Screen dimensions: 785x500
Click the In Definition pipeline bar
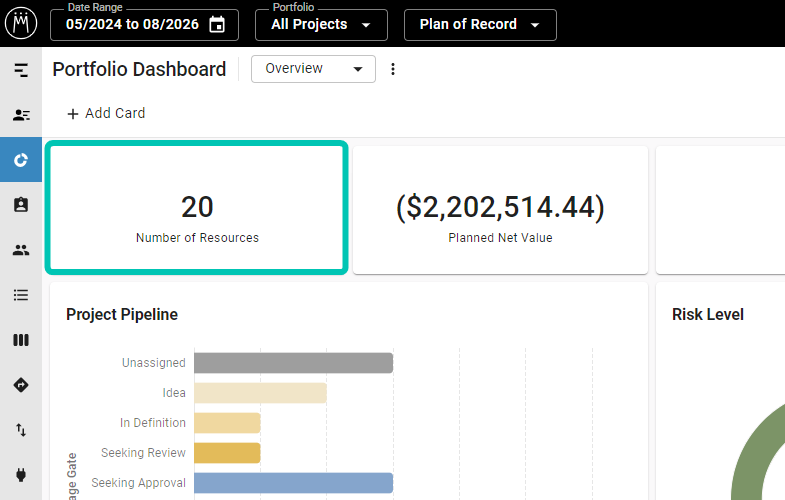[x=227, y=423]
